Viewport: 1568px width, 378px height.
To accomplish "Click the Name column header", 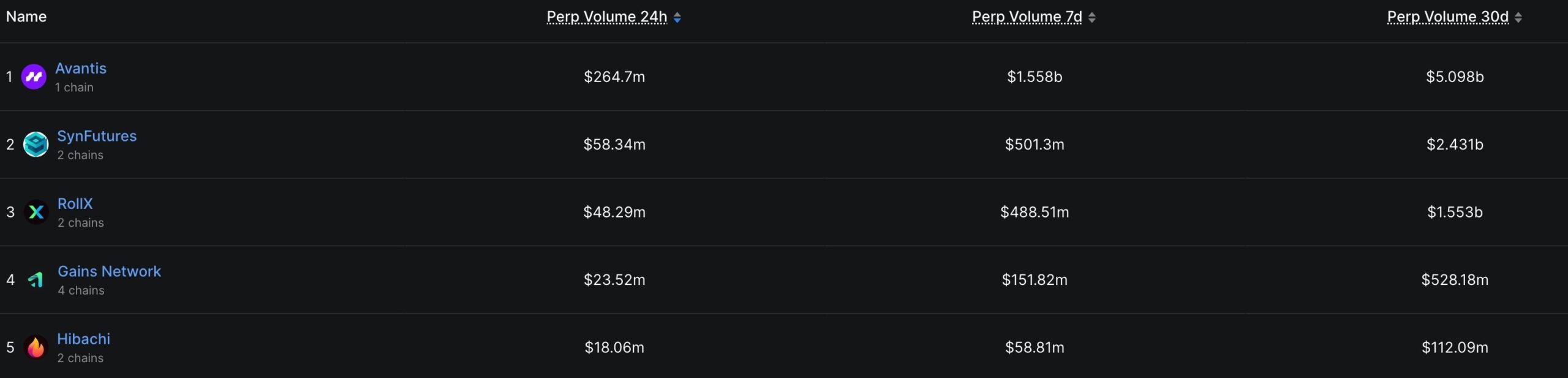I will (26, 17).
